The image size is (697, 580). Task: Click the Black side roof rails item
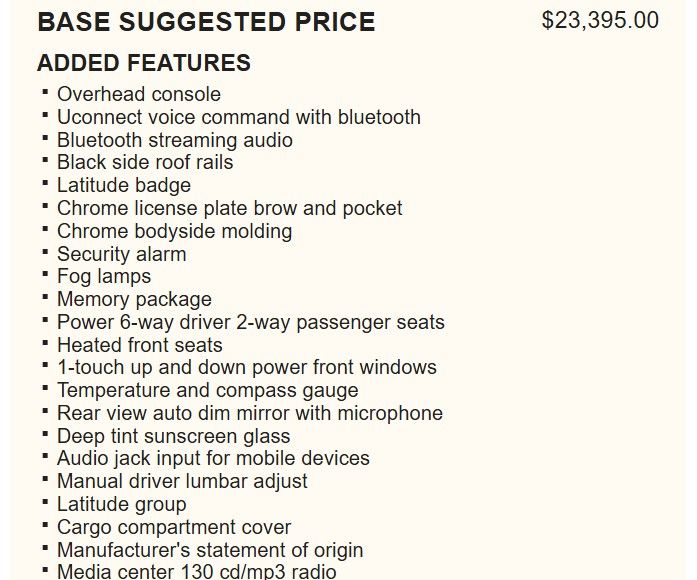click(145, 162)
